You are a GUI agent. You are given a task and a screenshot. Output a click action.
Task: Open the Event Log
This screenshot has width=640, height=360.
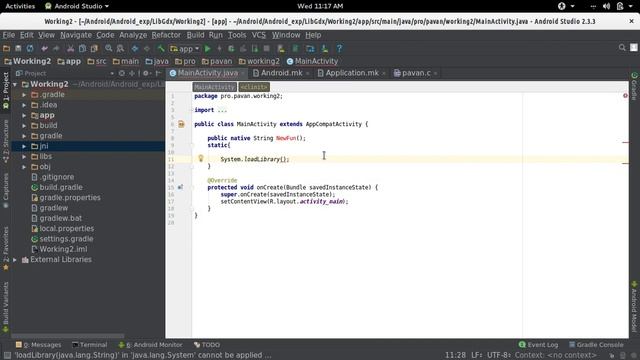point(538,345)
